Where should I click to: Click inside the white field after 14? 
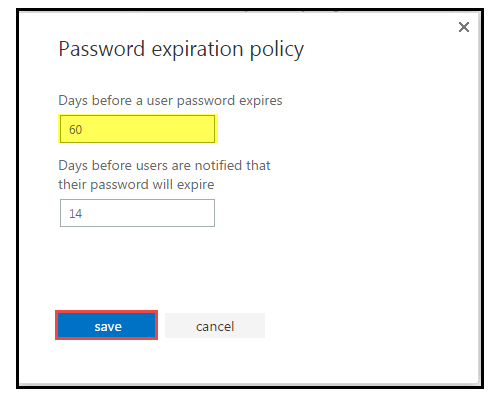[x=147, y=213]
